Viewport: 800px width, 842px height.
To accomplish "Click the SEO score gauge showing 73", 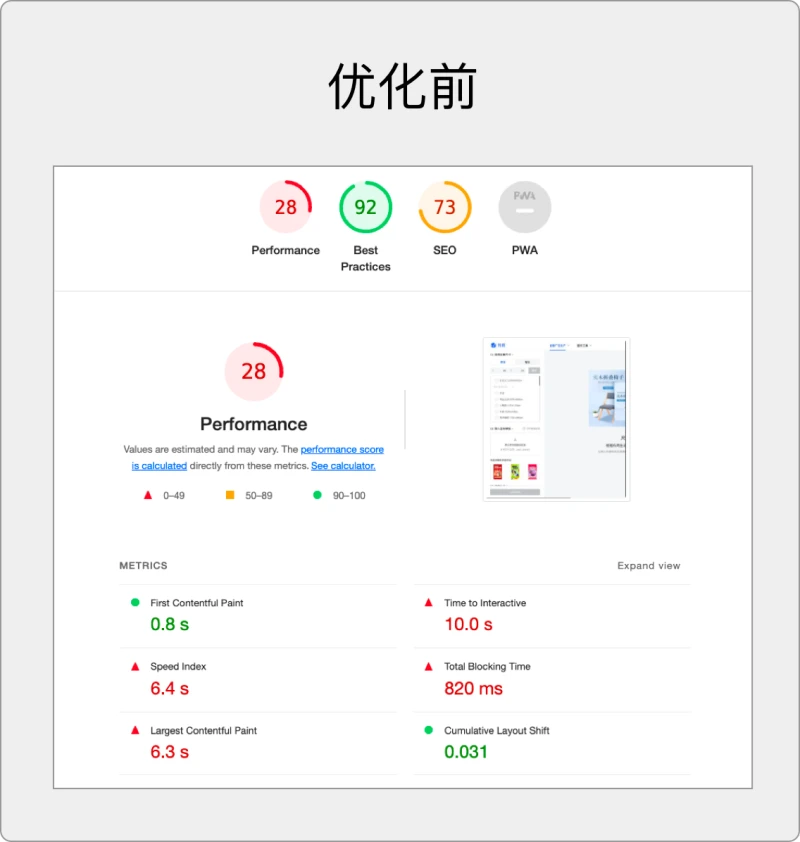I will click(445, 207).
